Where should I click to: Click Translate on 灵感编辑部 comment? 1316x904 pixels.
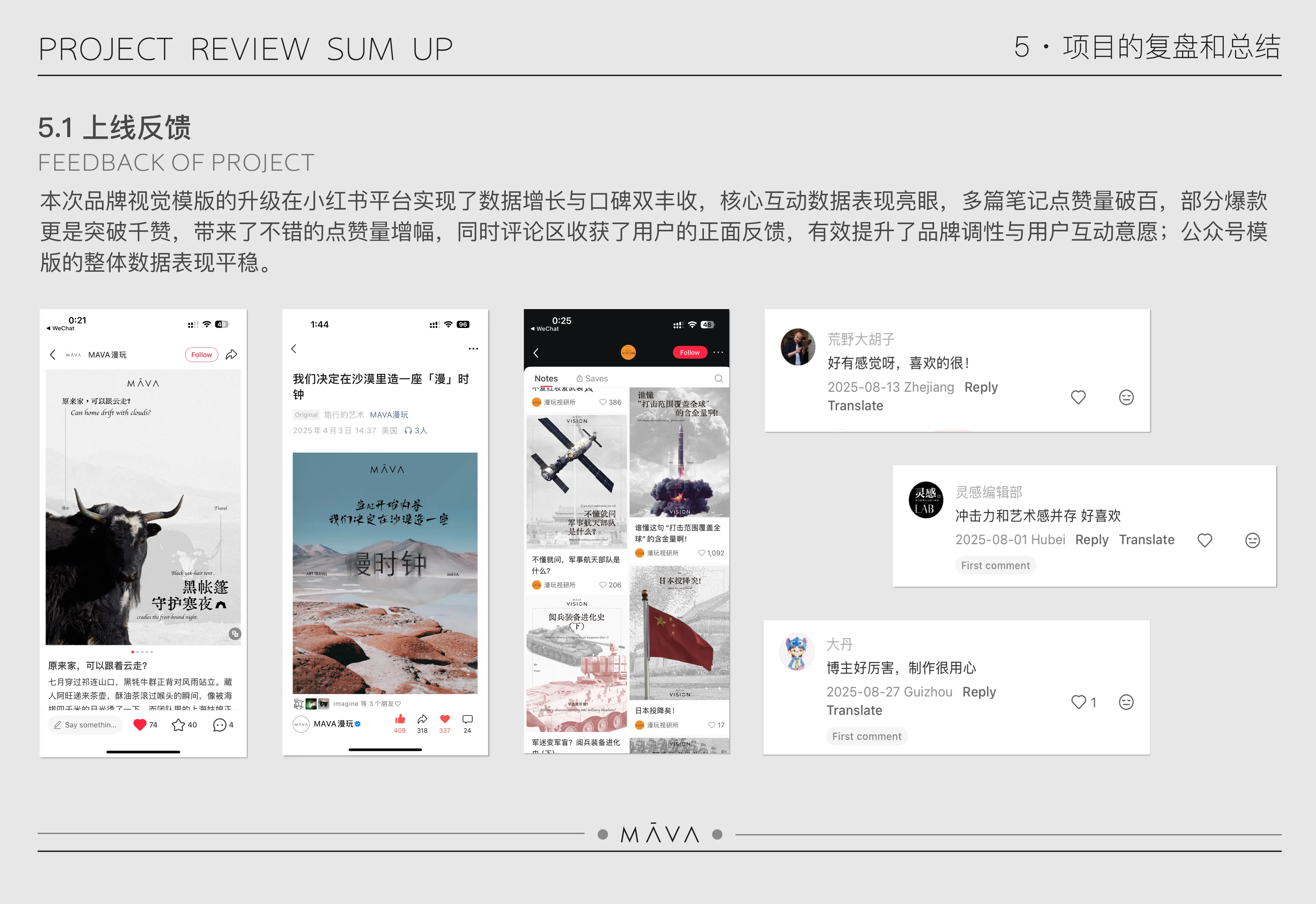tap(1146, 539)
